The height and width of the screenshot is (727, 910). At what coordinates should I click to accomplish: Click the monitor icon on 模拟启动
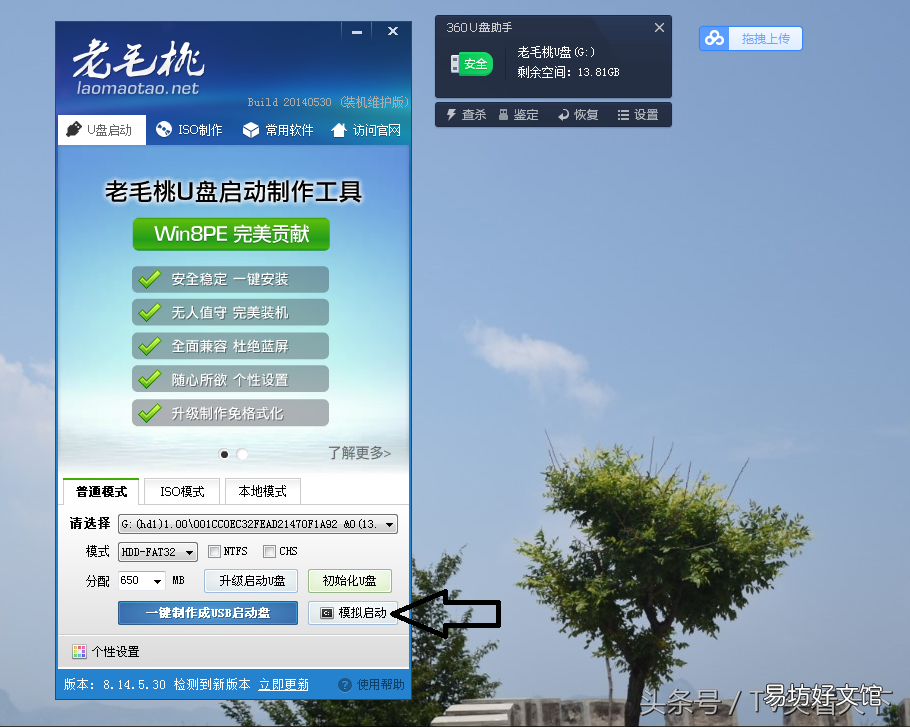click(x=327, y=613)
